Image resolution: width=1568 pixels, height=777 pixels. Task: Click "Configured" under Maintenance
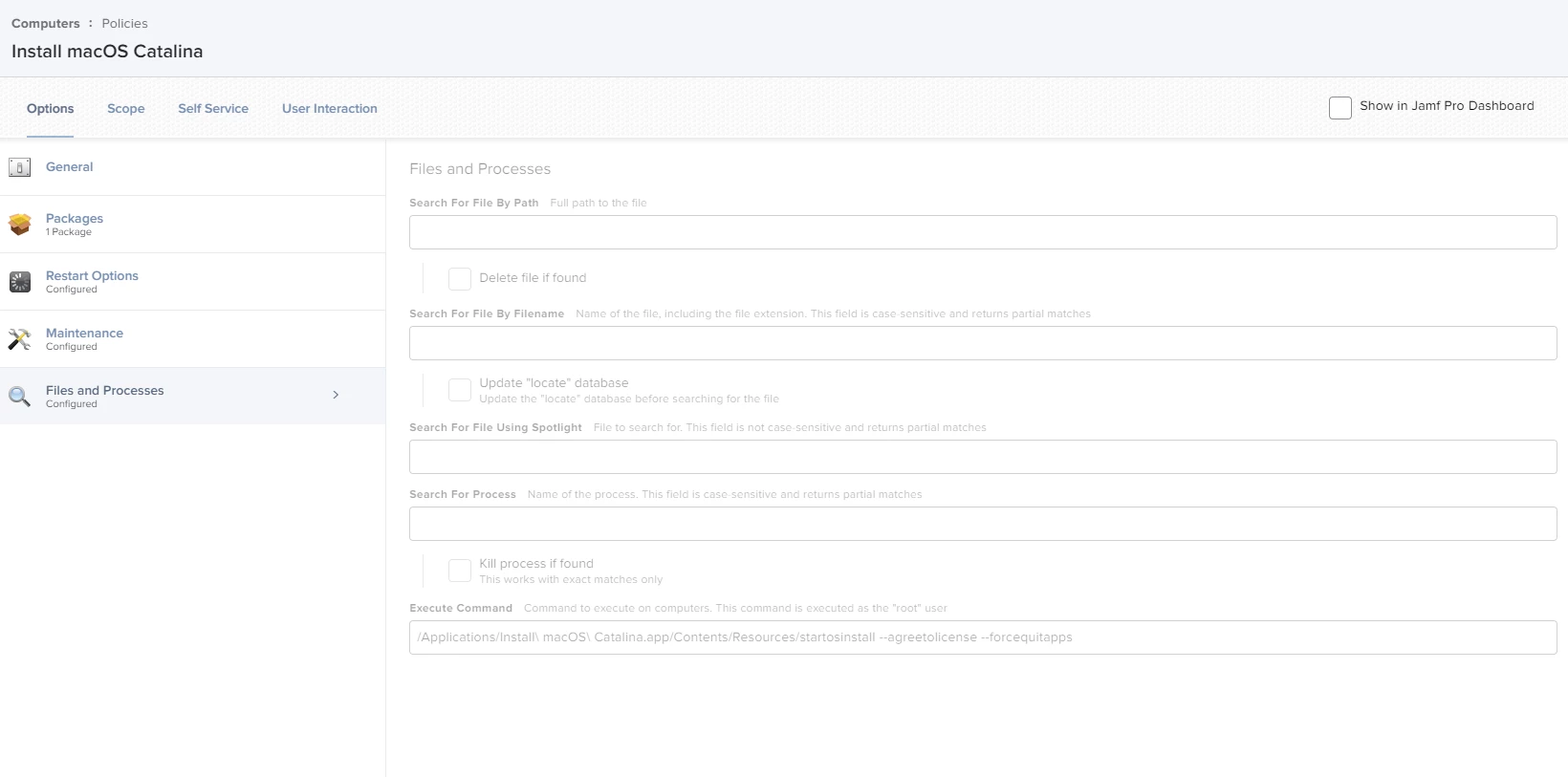tap(72, 347)
